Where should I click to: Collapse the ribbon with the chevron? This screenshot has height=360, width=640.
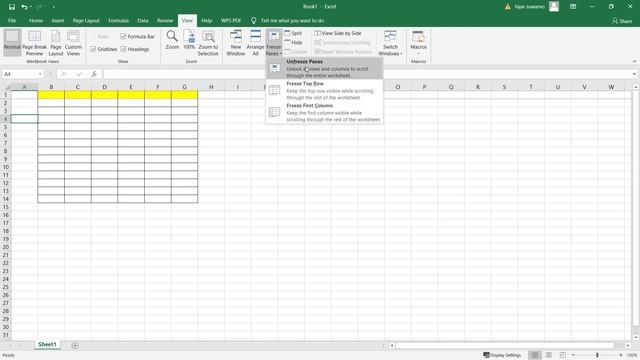point(634,61)
